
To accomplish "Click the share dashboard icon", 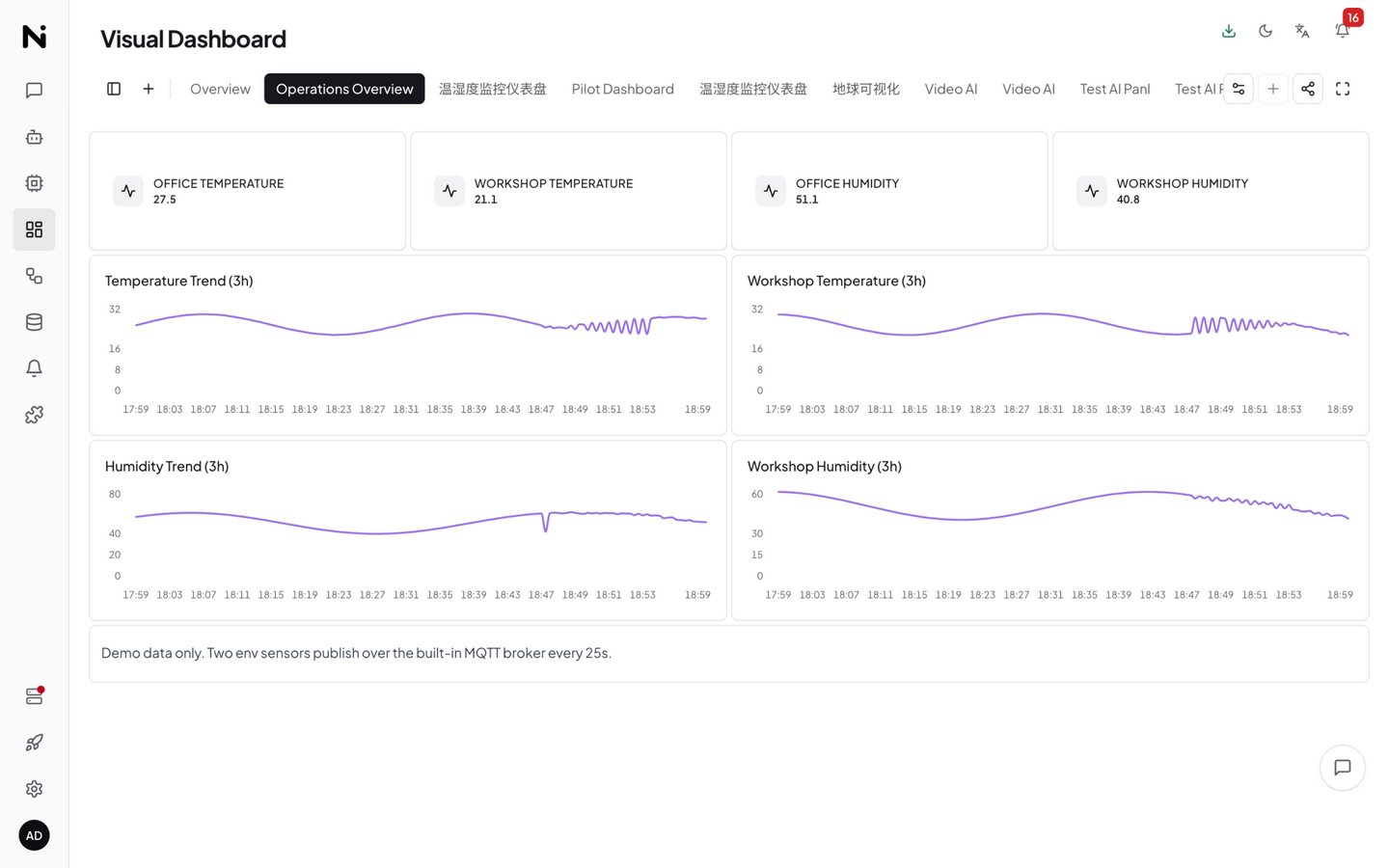I will [x=1308, y=89].
